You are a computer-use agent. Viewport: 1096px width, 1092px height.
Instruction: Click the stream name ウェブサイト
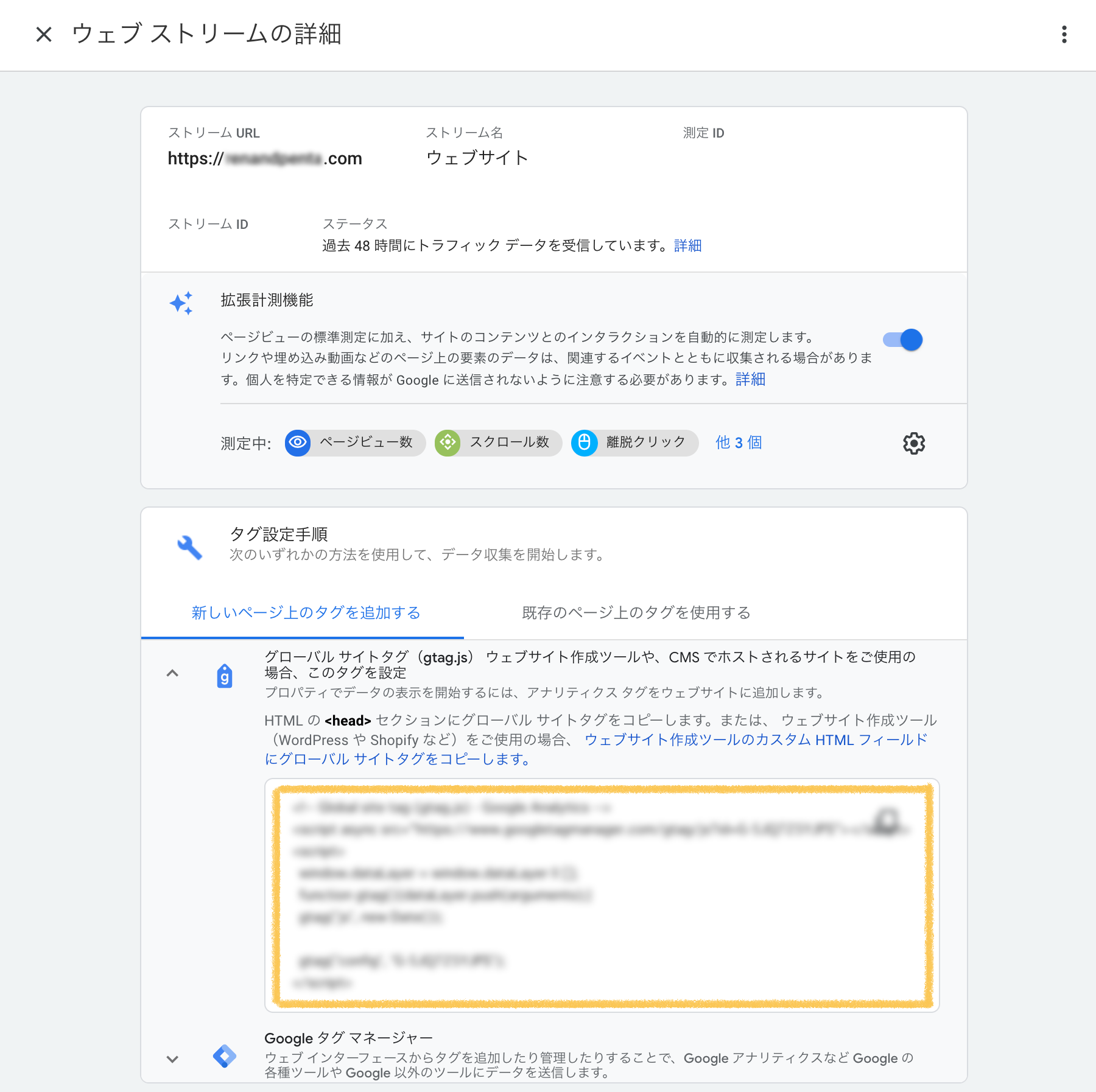477,158
